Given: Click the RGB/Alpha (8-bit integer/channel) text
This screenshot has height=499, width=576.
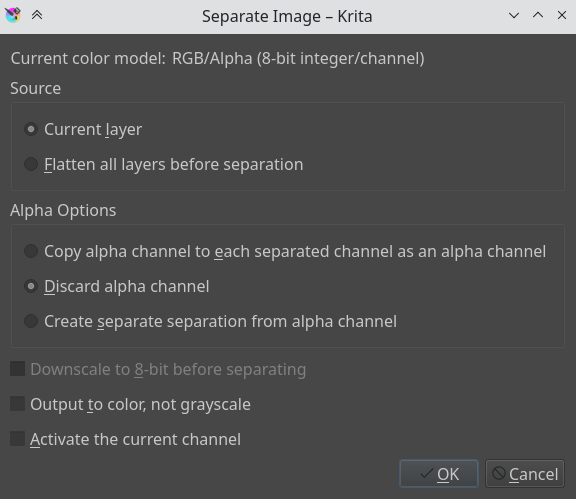Looking at the screenshot, I should [298, 58].
